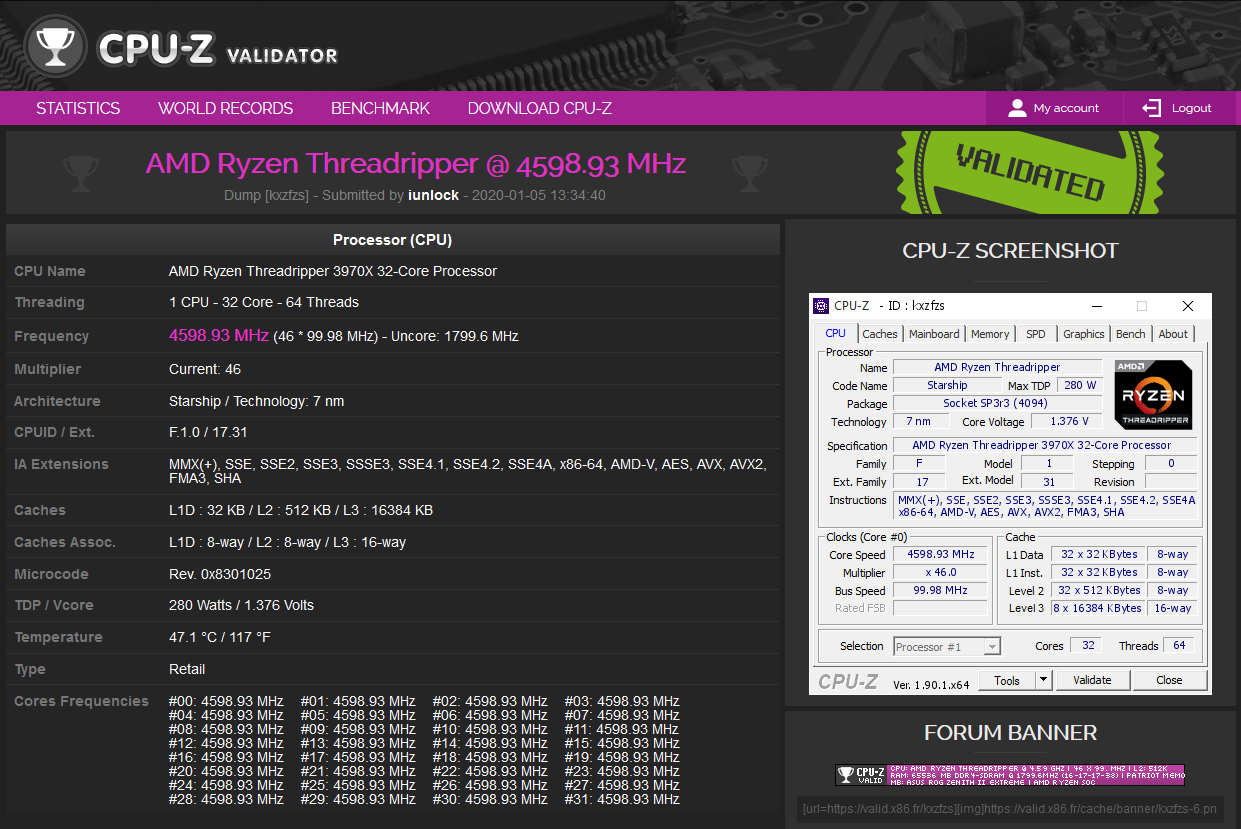This screenshot has height=829, width=1241.
Task: Click the Validate button in CPU-Z
Action: coord(1092,680)
